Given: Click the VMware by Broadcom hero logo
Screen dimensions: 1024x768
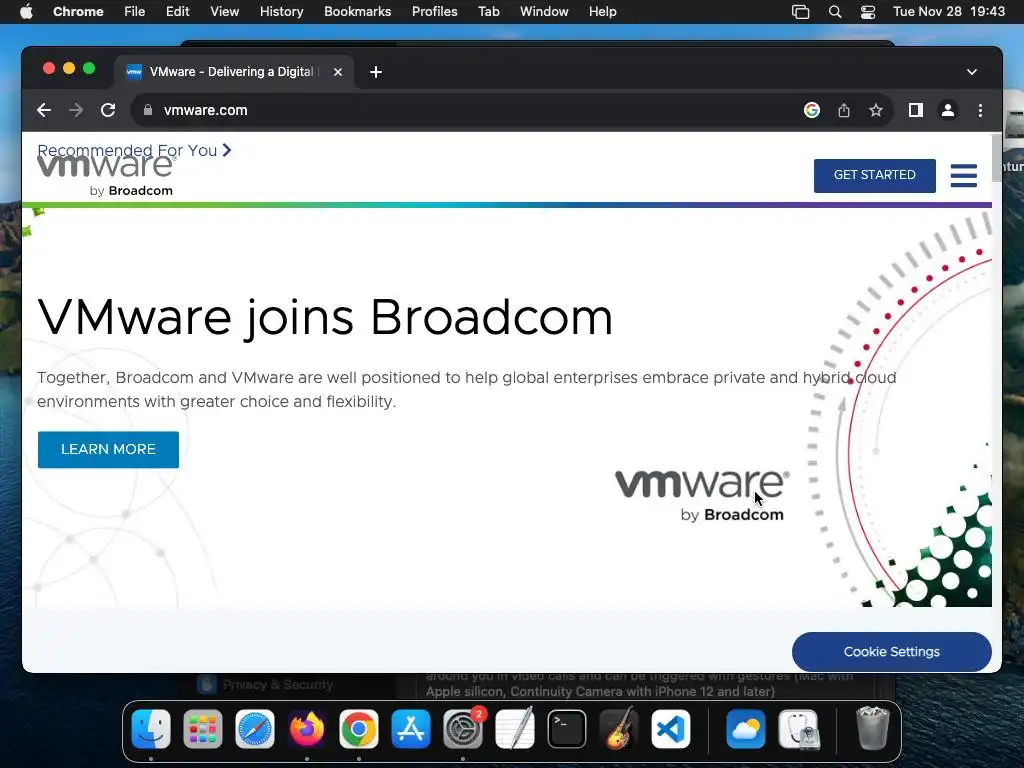Looking at the screenshot, I should click(701, 496).
